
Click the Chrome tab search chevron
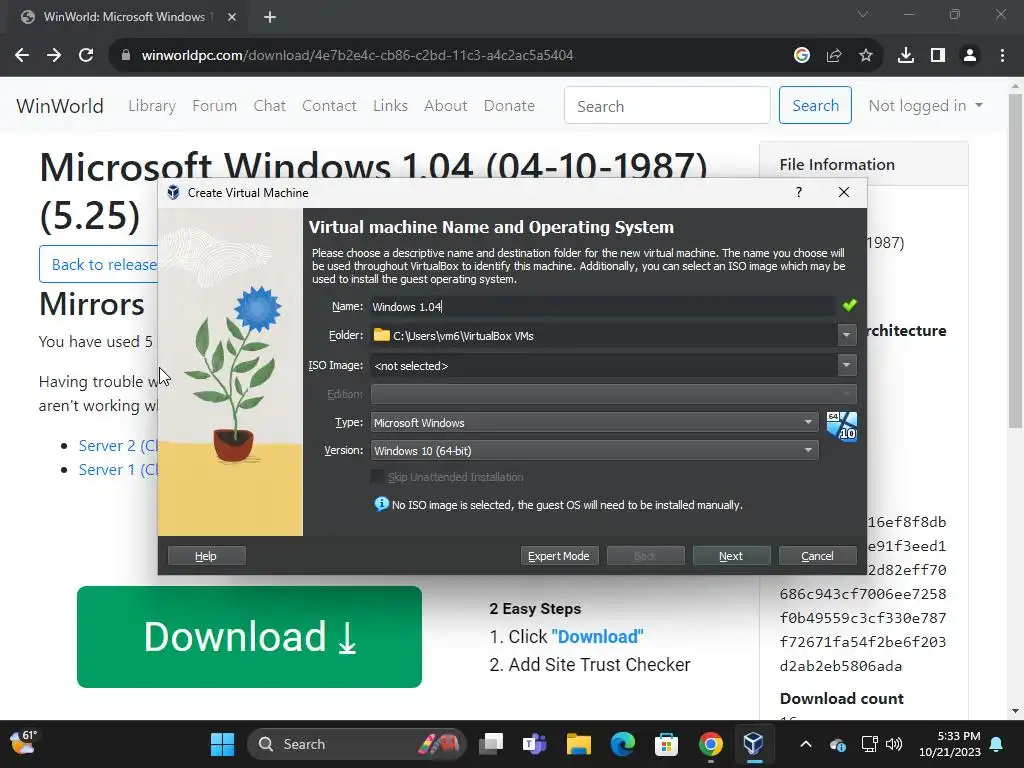tap(863, 14)
